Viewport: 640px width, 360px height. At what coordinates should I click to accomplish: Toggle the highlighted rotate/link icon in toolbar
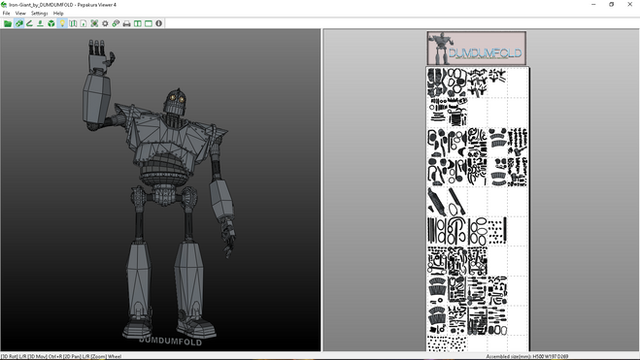pos(19,24)
